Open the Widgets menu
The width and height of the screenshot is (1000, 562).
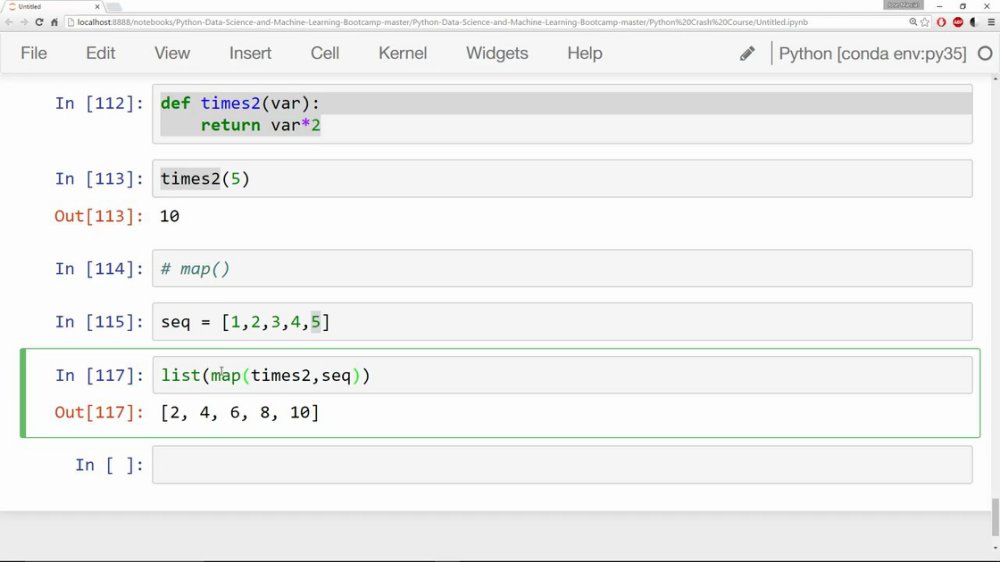pos(497,53)
